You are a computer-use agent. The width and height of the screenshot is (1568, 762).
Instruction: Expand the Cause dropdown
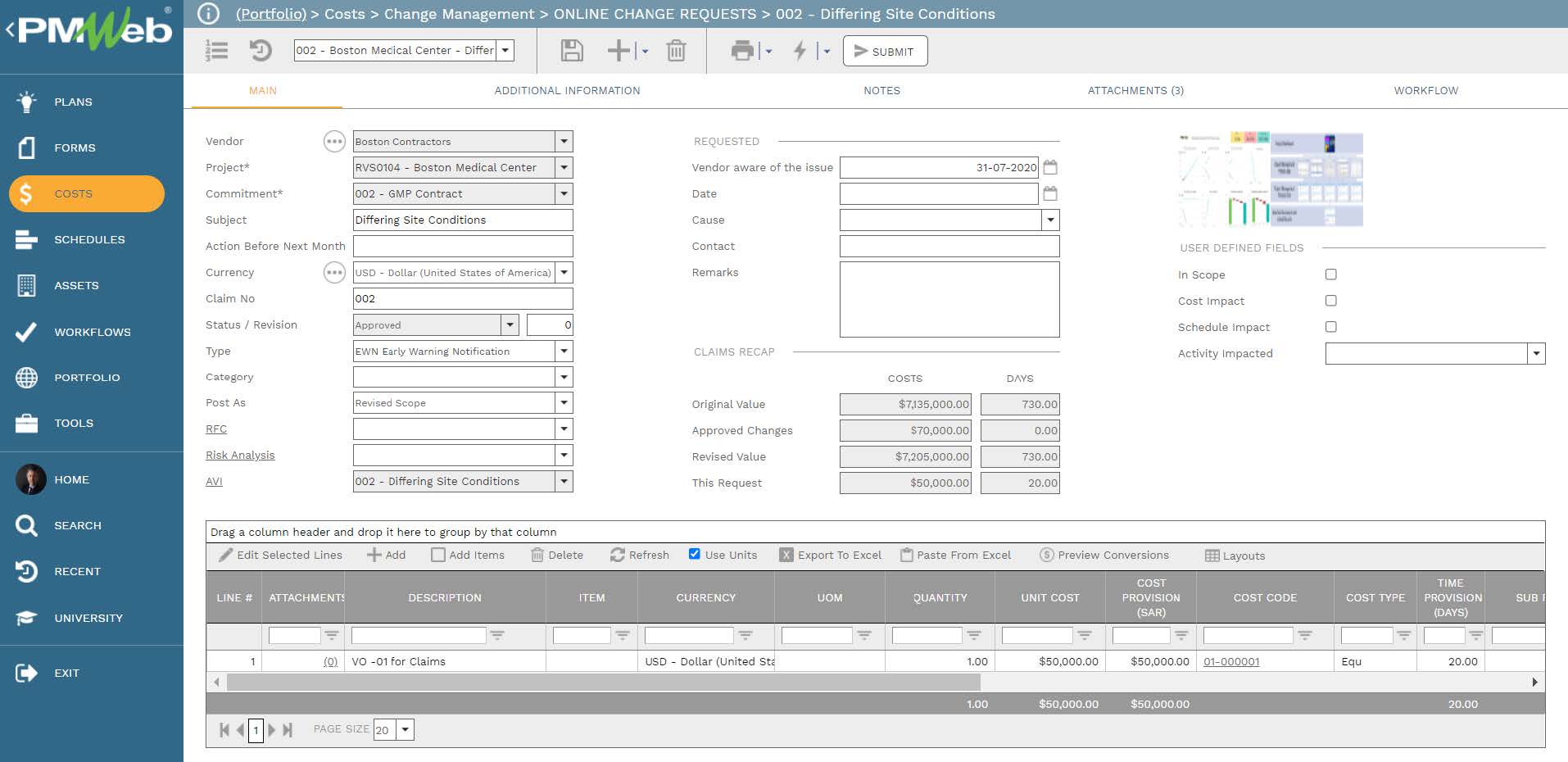click(1050, 220)
